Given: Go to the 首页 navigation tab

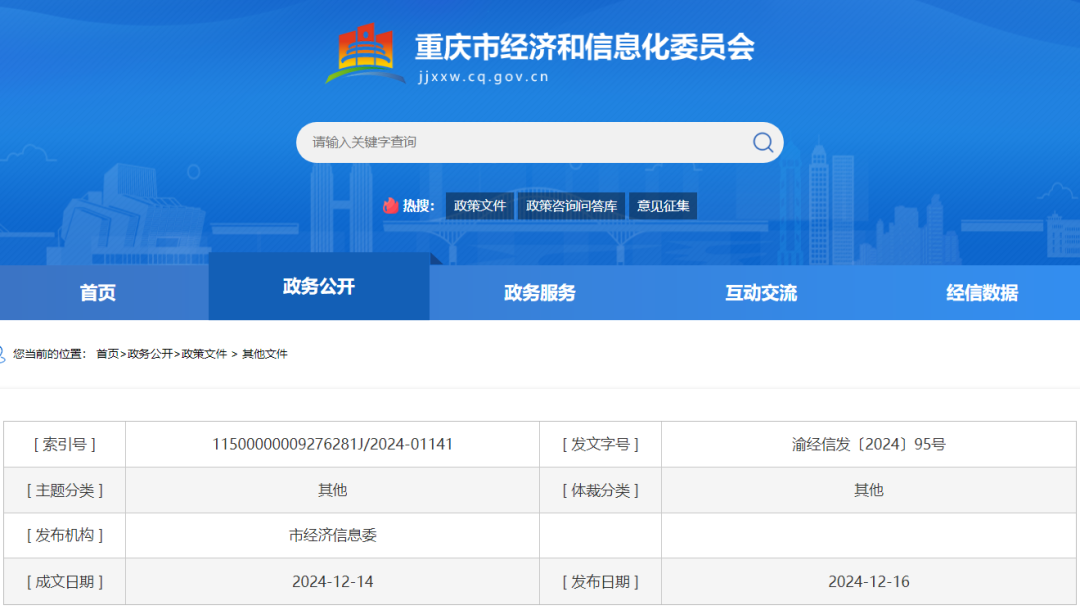Looking at the screenshot, I should tap(98, 293).
